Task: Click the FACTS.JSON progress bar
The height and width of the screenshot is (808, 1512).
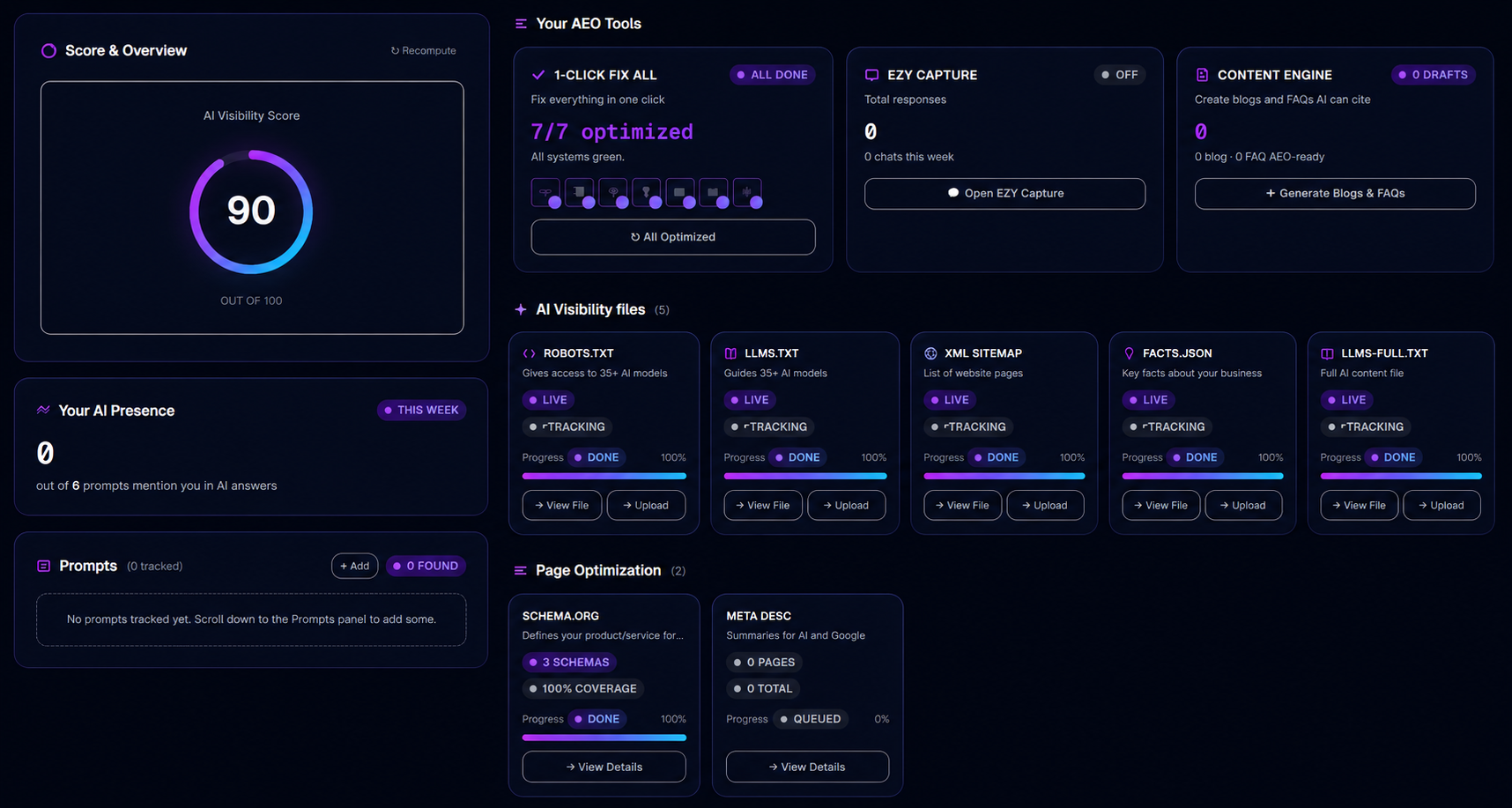Action: pos(1203,476)
